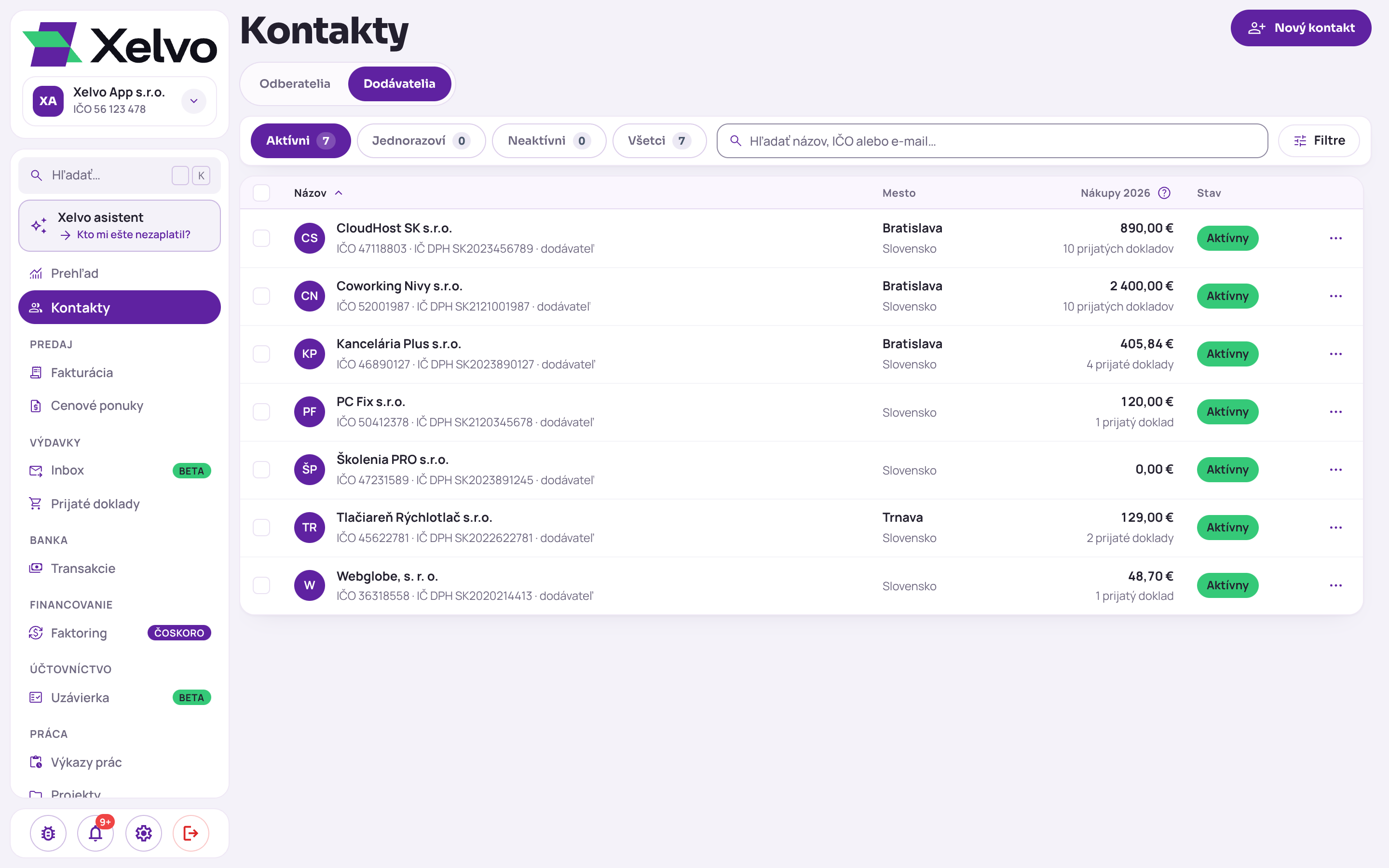Click the help icon next to Nákupy 2026

click(x=1164, y=193)
